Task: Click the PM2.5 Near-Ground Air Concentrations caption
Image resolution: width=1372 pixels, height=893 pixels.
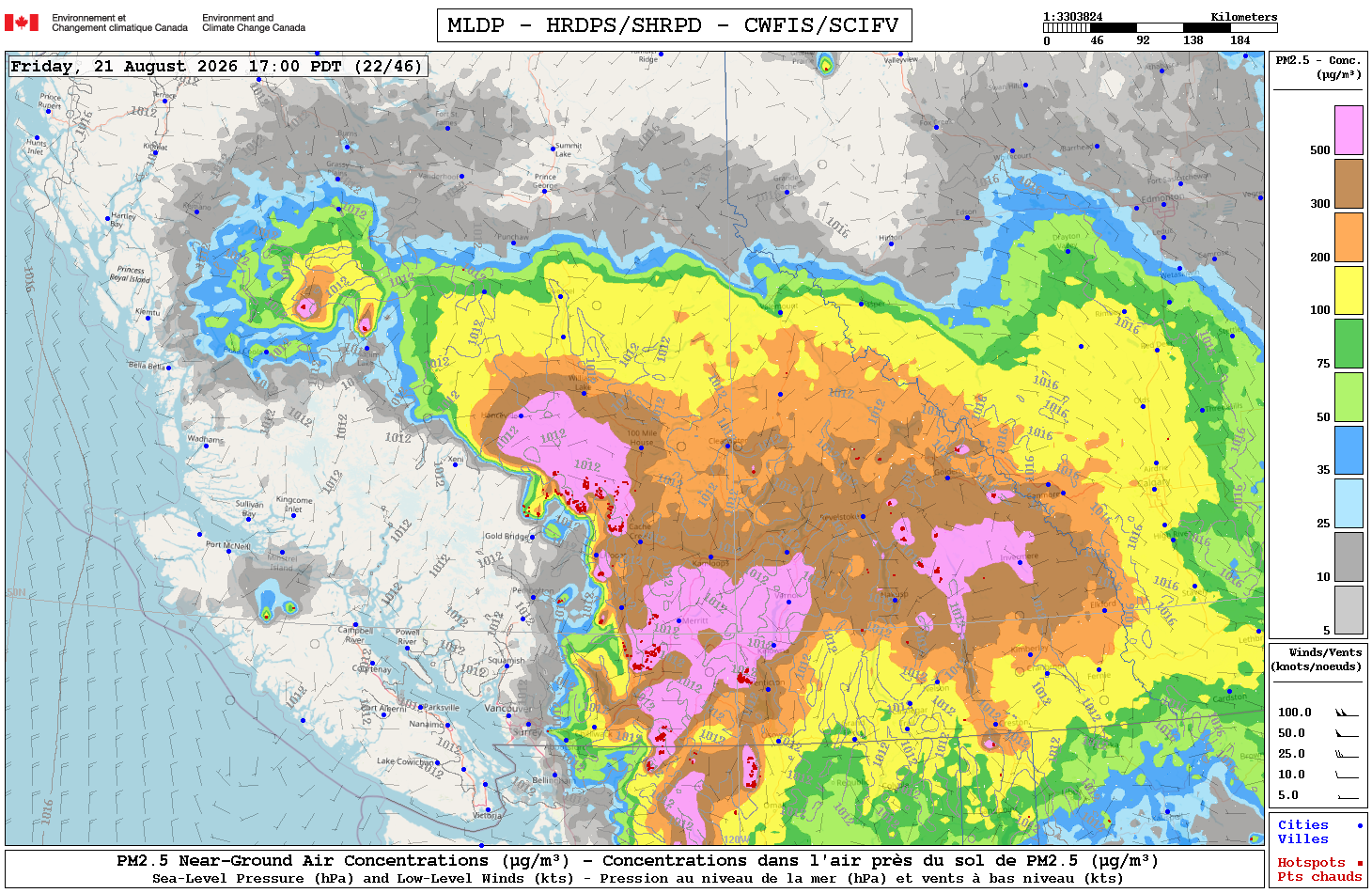Action: (x=638, y=861)
